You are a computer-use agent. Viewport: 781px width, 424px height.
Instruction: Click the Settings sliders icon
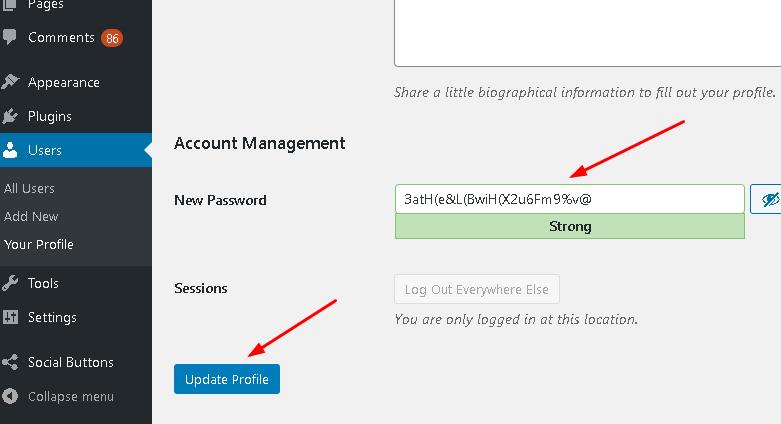(11, 317)
